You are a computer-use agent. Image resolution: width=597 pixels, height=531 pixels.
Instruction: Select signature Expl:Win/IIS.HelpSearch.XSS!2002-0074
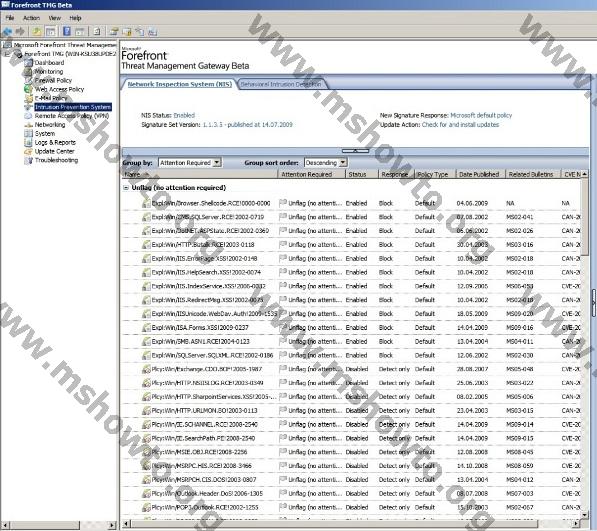tap(206, 273)
